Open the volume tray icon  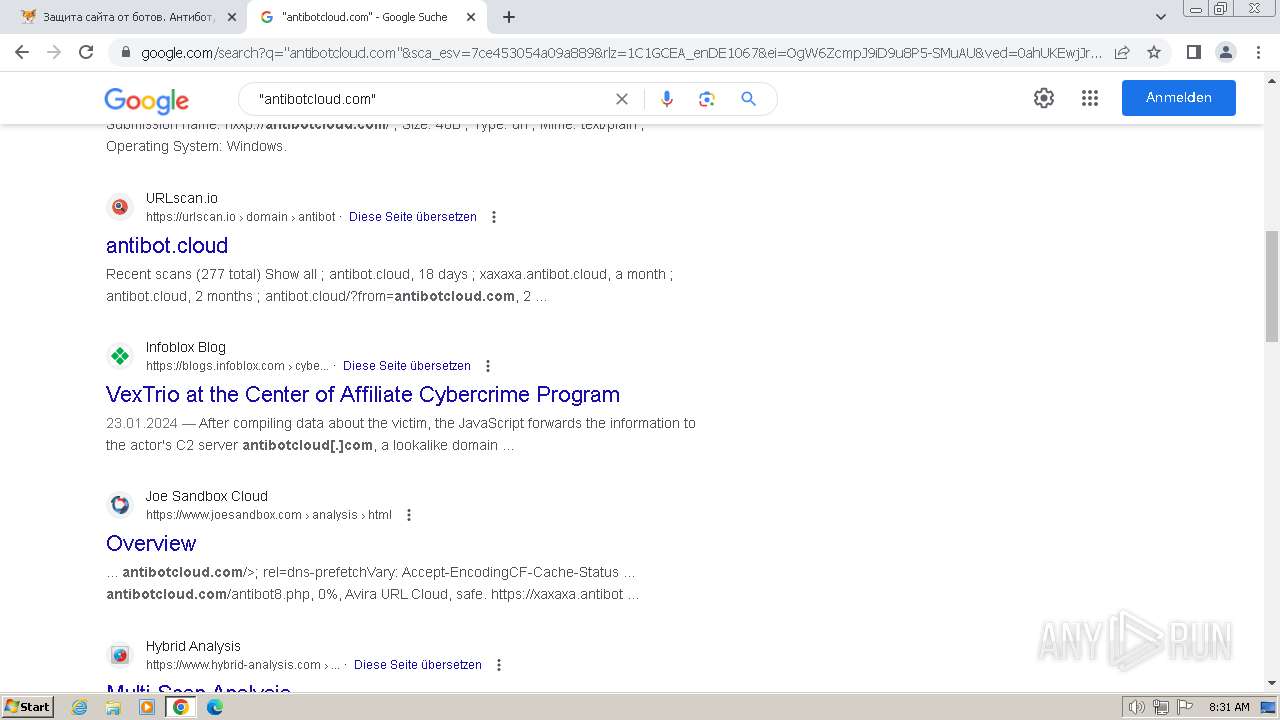[x=1137, y=707]
